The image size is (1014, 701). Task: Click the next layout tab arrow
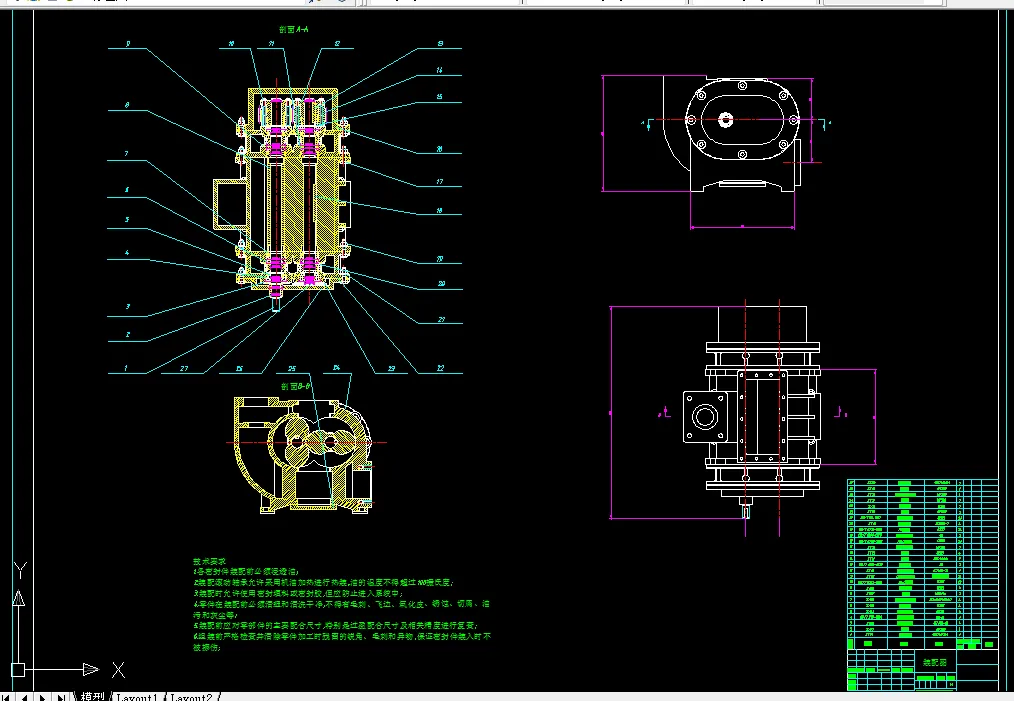(x=43, y=697)
